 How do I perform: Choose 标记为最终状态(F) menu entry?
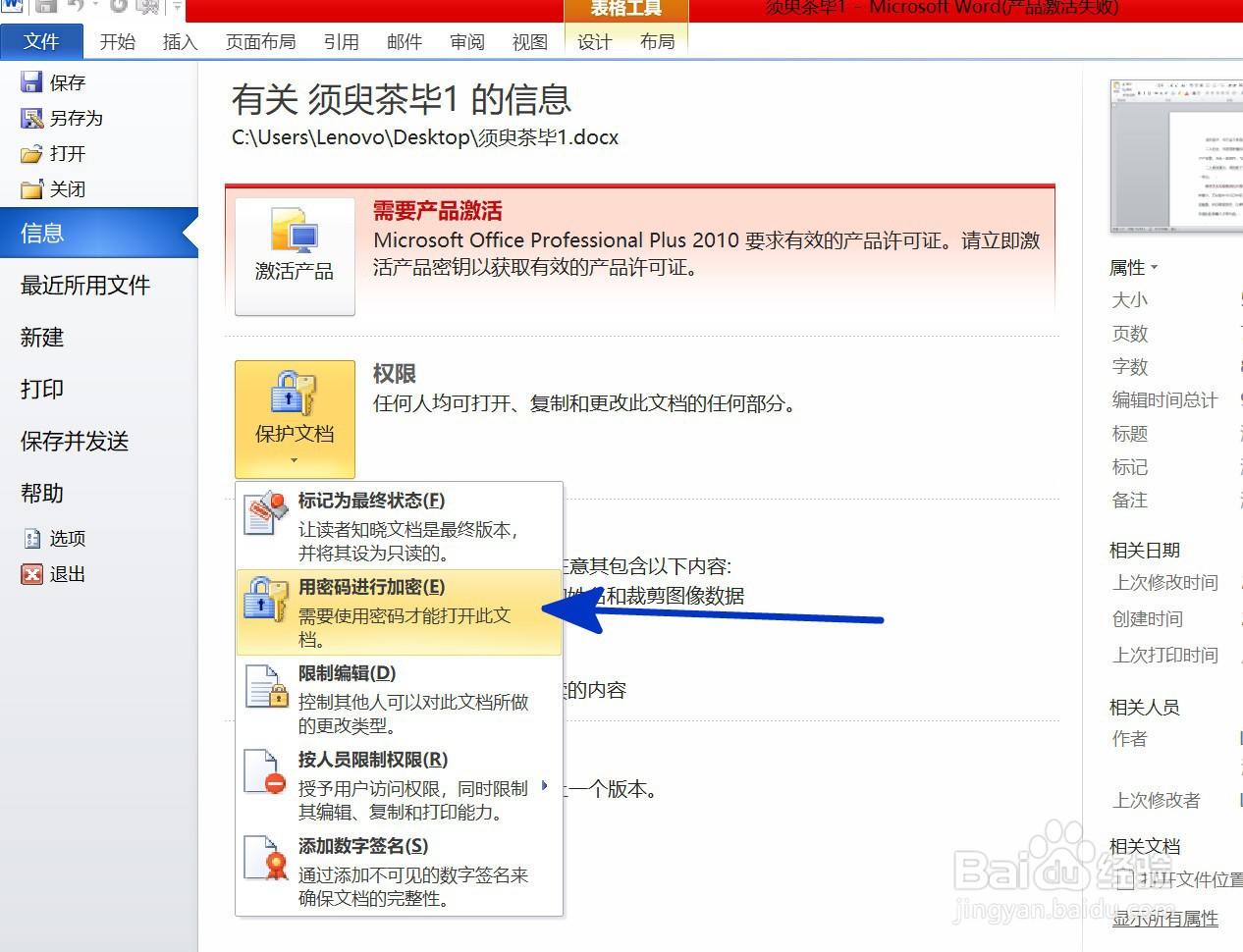(399, 526)
